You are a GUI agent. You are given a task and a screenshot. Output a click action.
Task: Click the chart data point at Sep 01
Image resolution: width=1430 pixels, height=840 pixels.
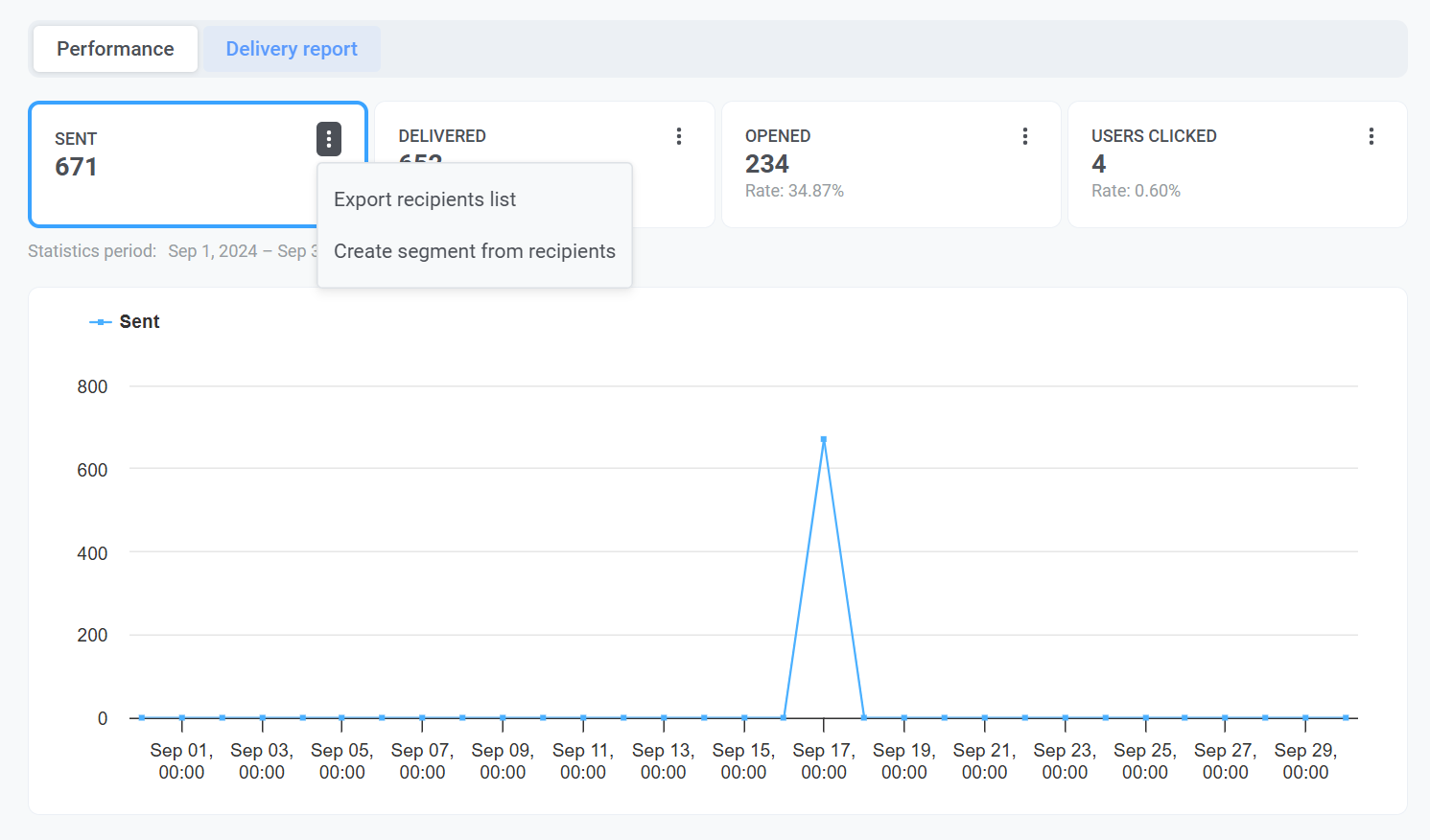(182, 717)
